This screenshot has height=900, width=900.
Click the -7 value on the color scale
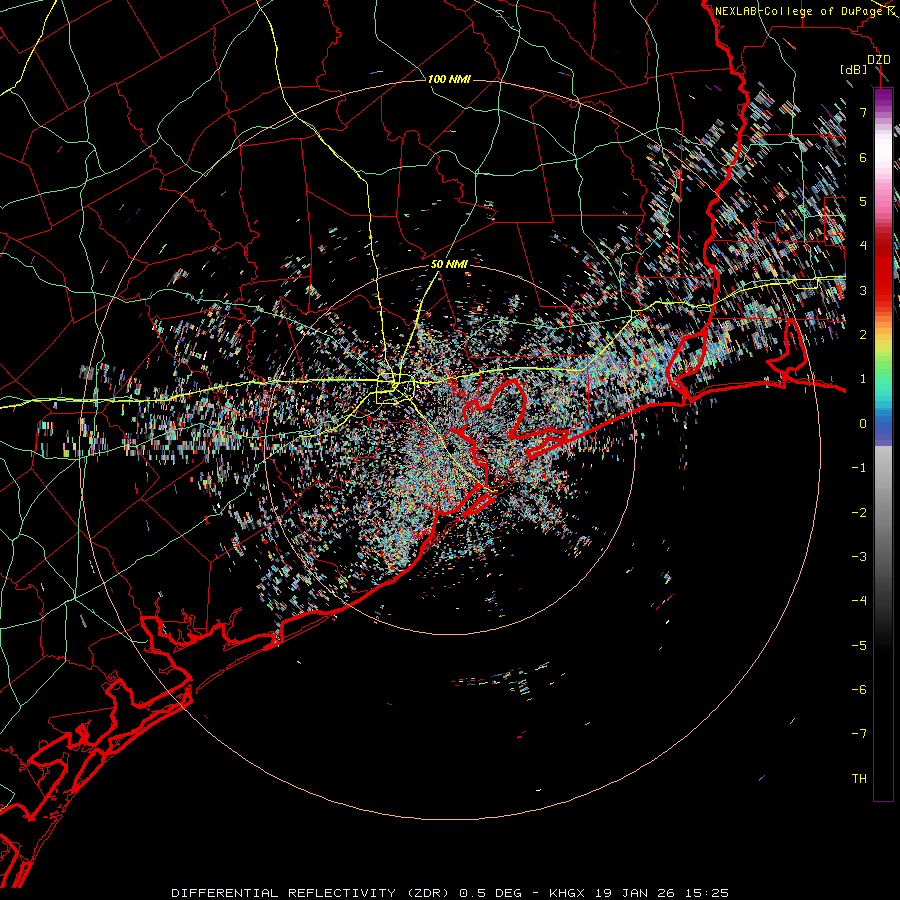859,734
